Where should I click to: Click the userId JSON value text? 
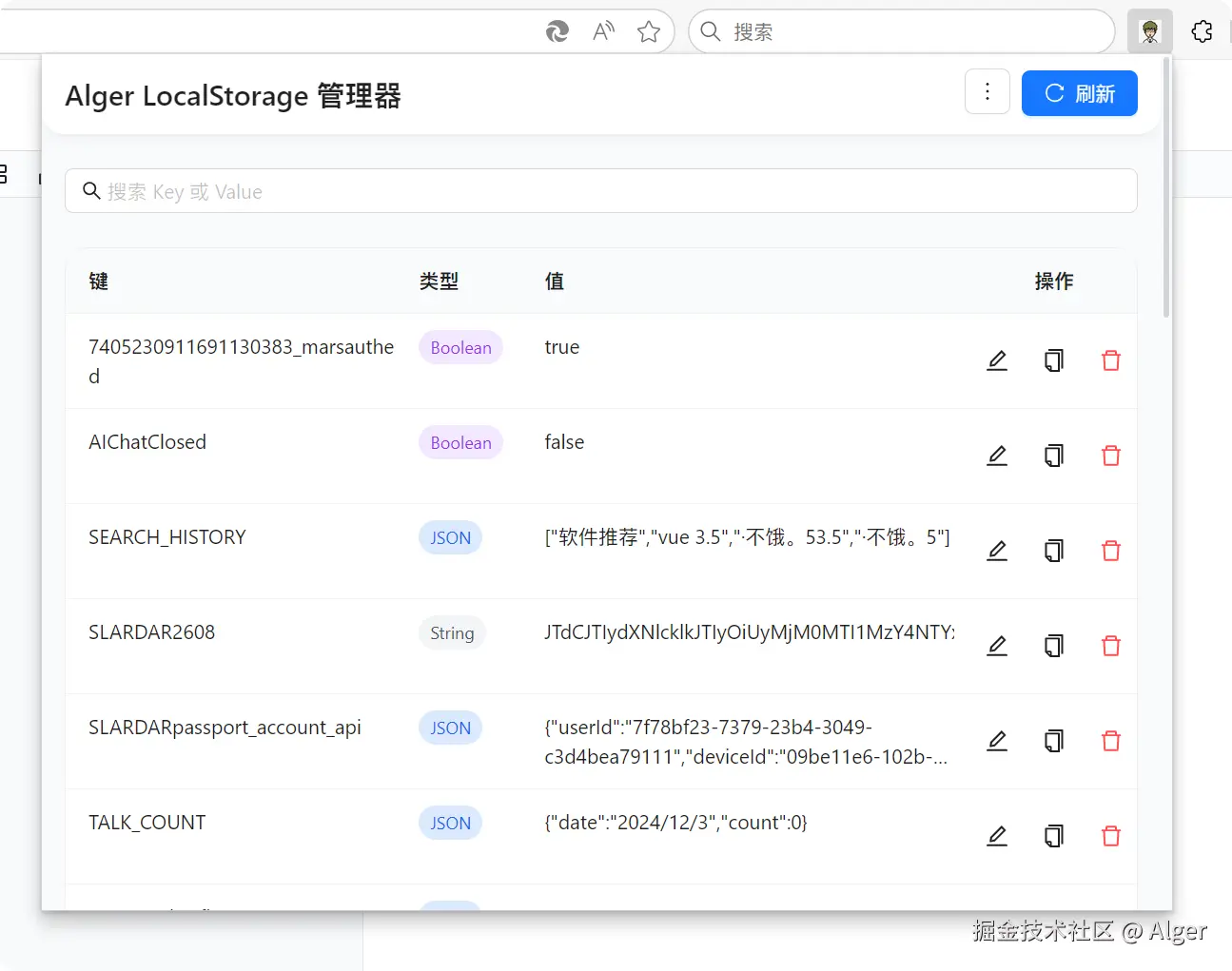pyautogui.click(x=746, y=742)
